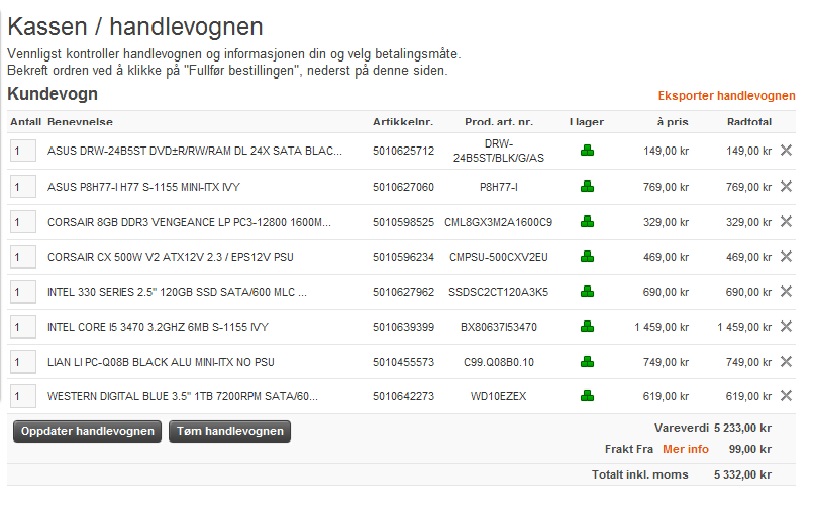The height and width of the screenshot is (506, 816).
Task: Edit quantity field for Western Digital Blue
Action: (x=23, y=396)
